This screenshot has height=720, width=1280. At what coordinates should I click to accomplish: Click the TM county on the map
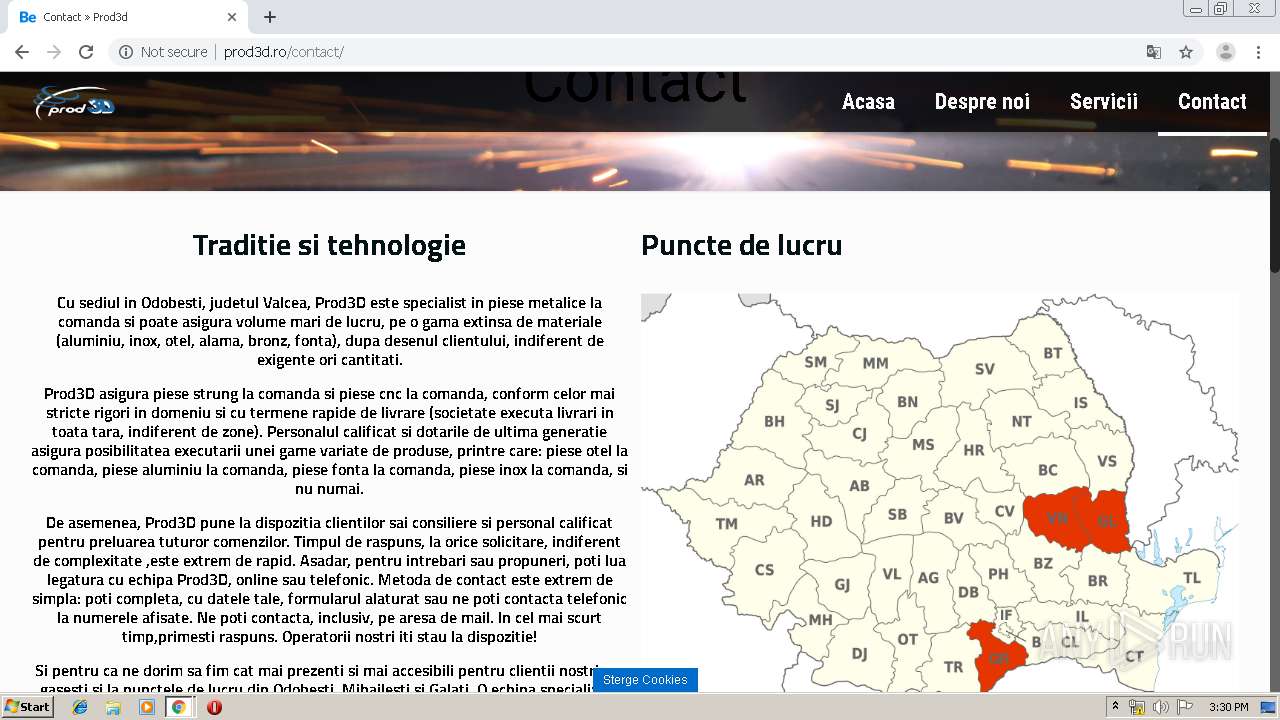coord(727,524)
